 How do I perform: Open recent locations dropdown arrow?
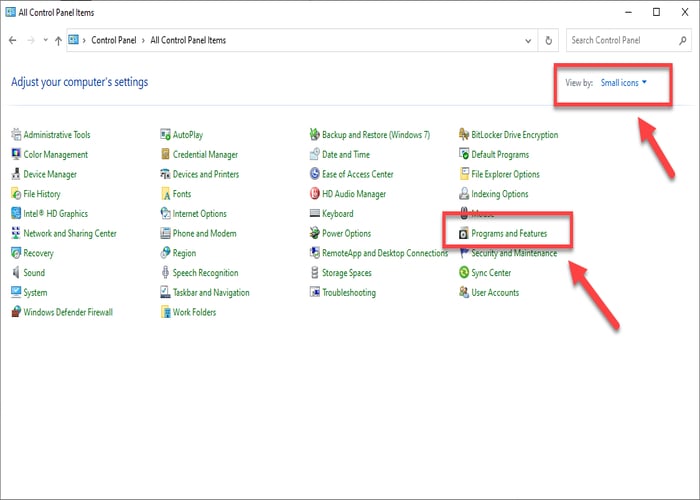[x=46, y=40]
